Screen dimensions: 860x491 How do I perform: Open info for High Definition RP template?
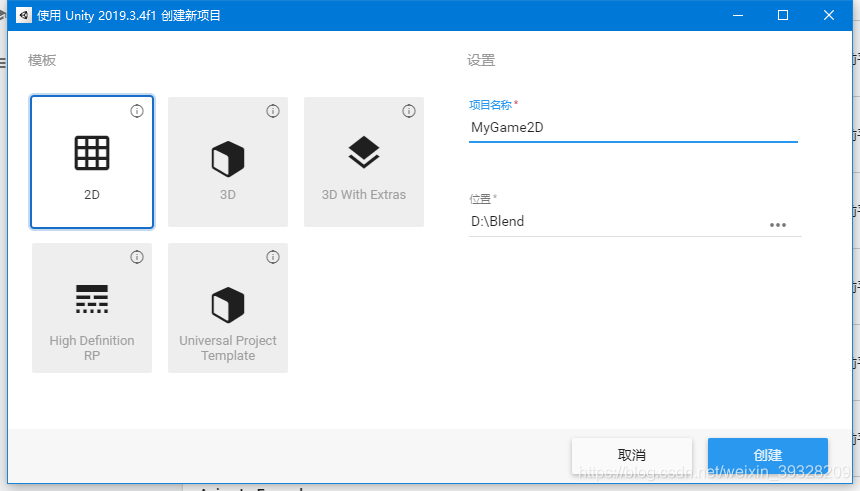pyautogui.click(x=137, y=257)
